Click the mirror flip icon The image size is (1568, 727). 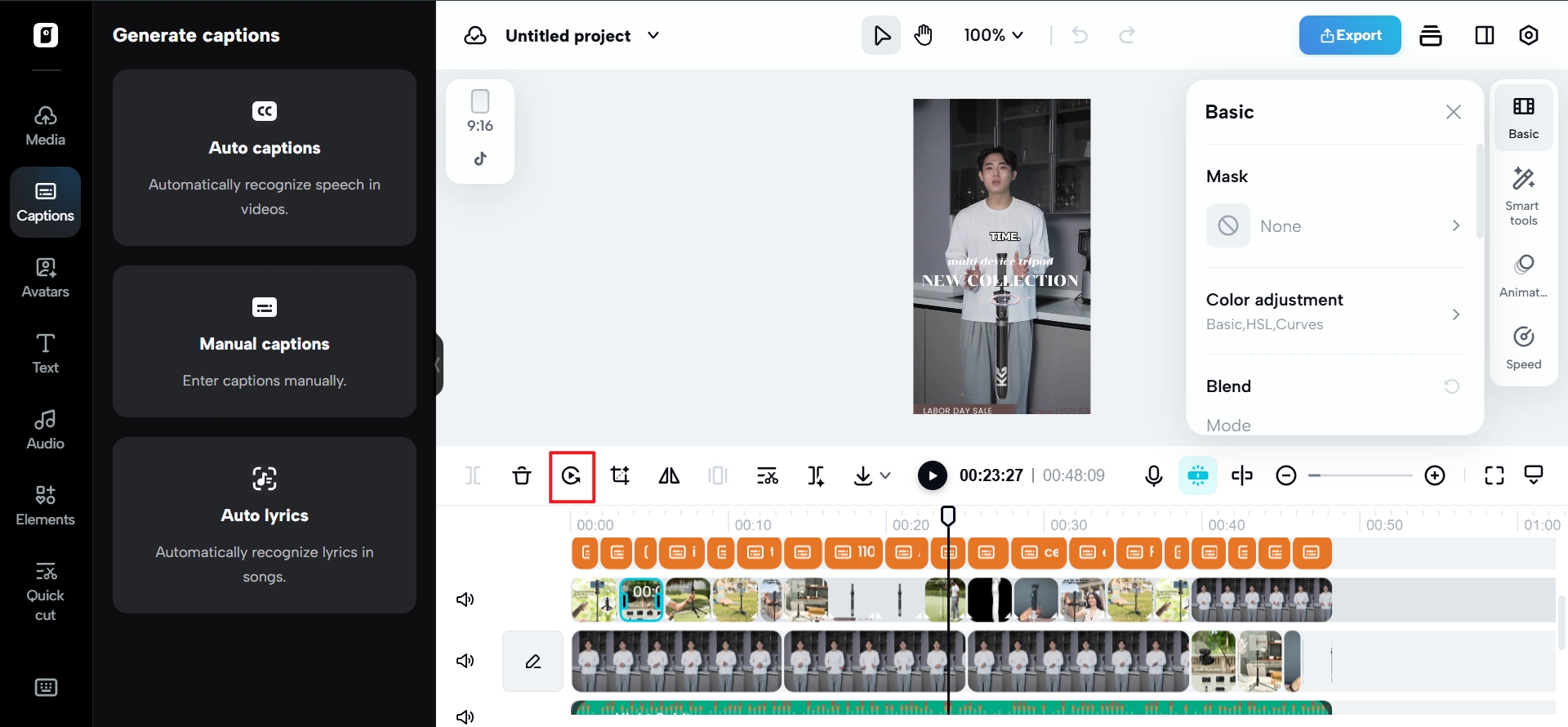click(x=669, y=475)
